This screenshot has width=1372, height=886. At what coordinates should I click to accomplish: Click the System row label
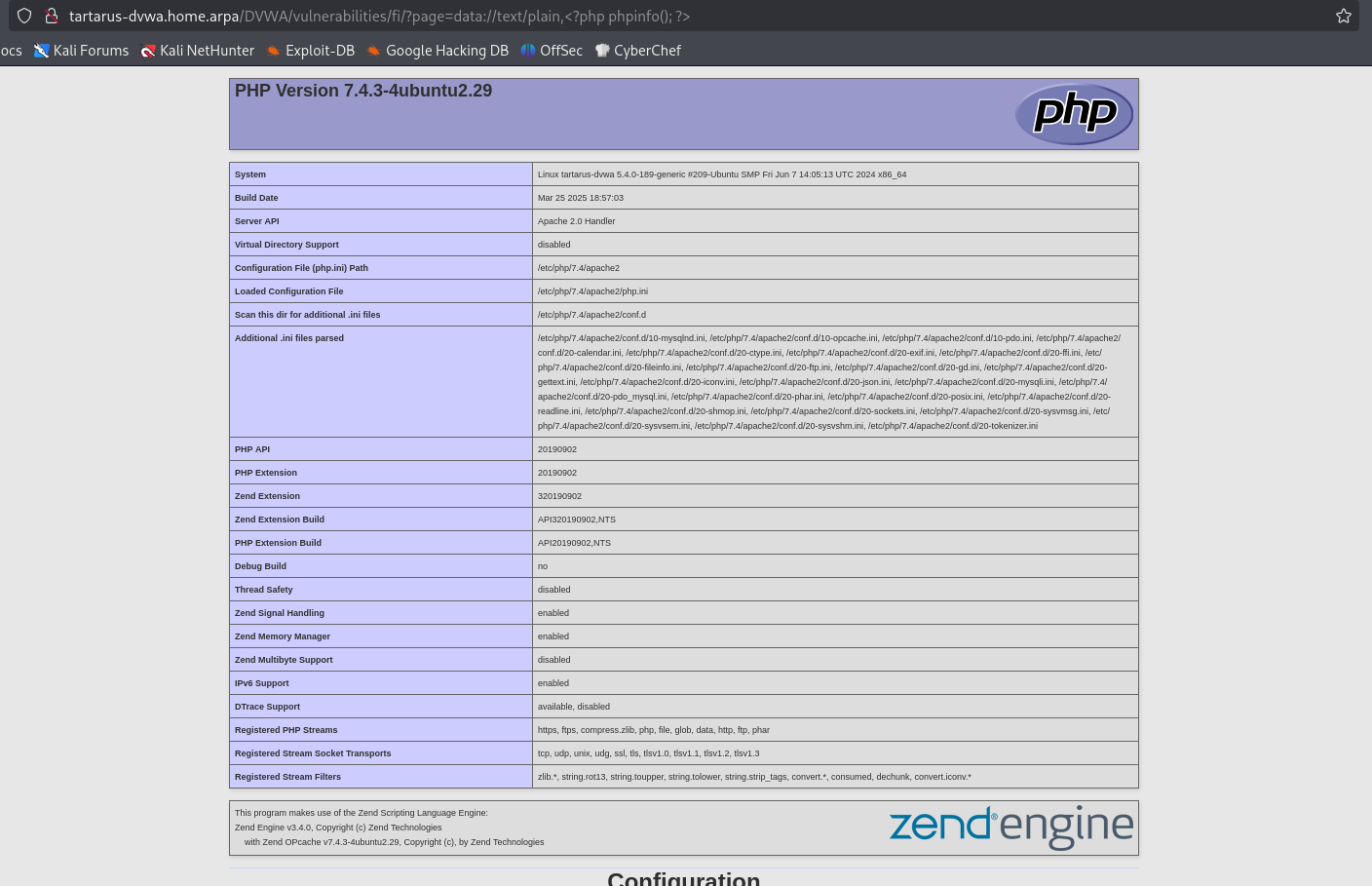tap(250, 174)
